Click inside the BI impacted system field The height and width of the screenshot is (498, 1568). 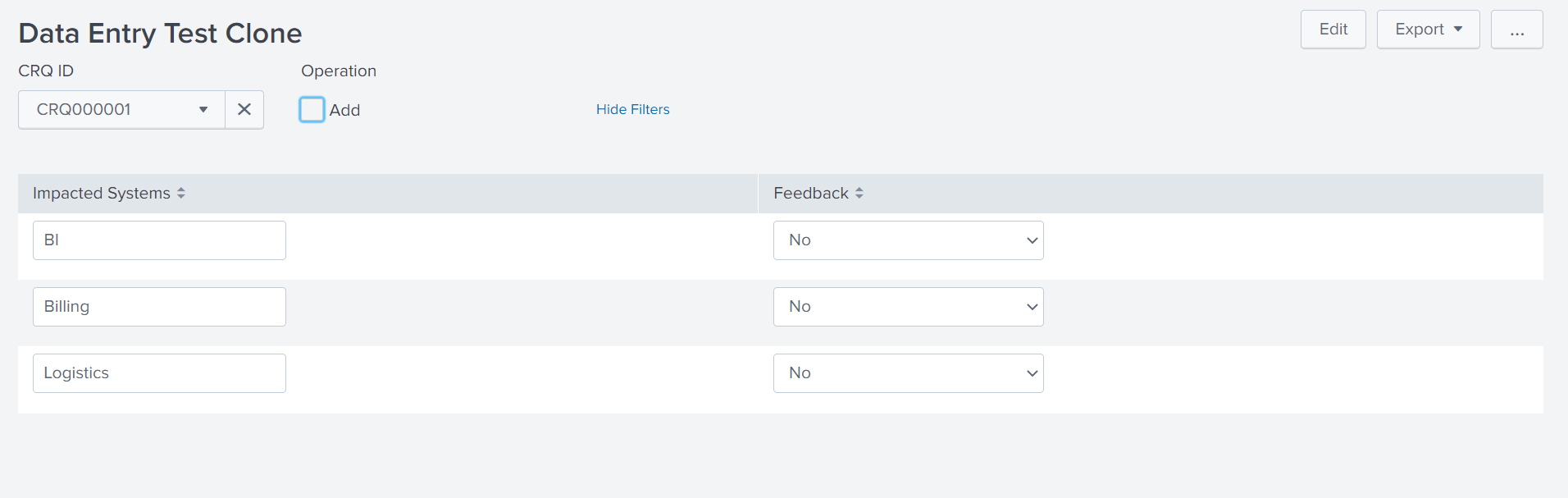(158, 240)
